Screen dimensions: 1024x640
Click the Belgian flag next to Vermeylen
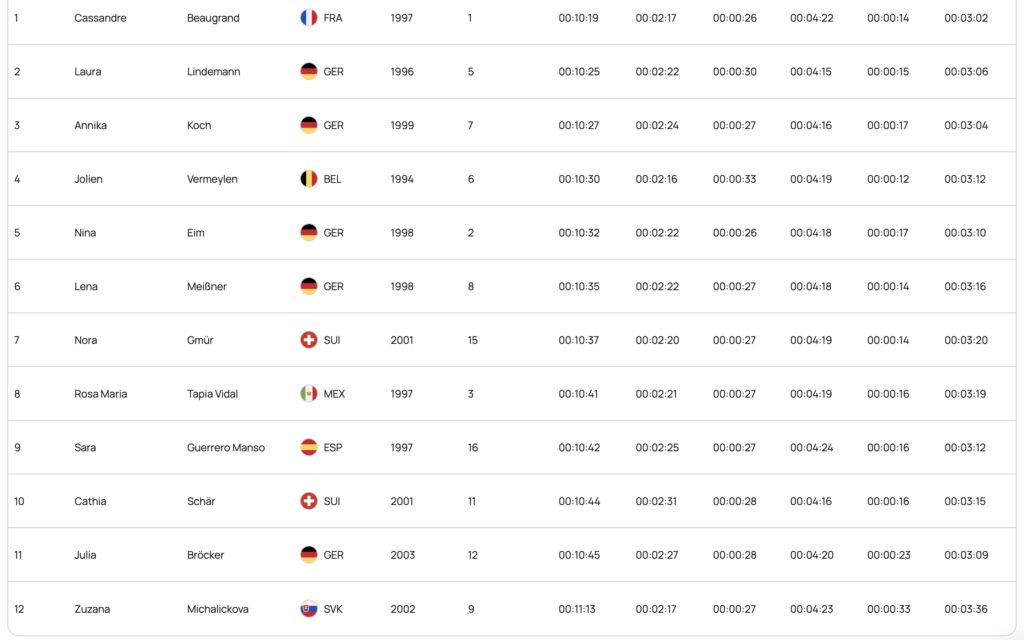tap(309, 179)
